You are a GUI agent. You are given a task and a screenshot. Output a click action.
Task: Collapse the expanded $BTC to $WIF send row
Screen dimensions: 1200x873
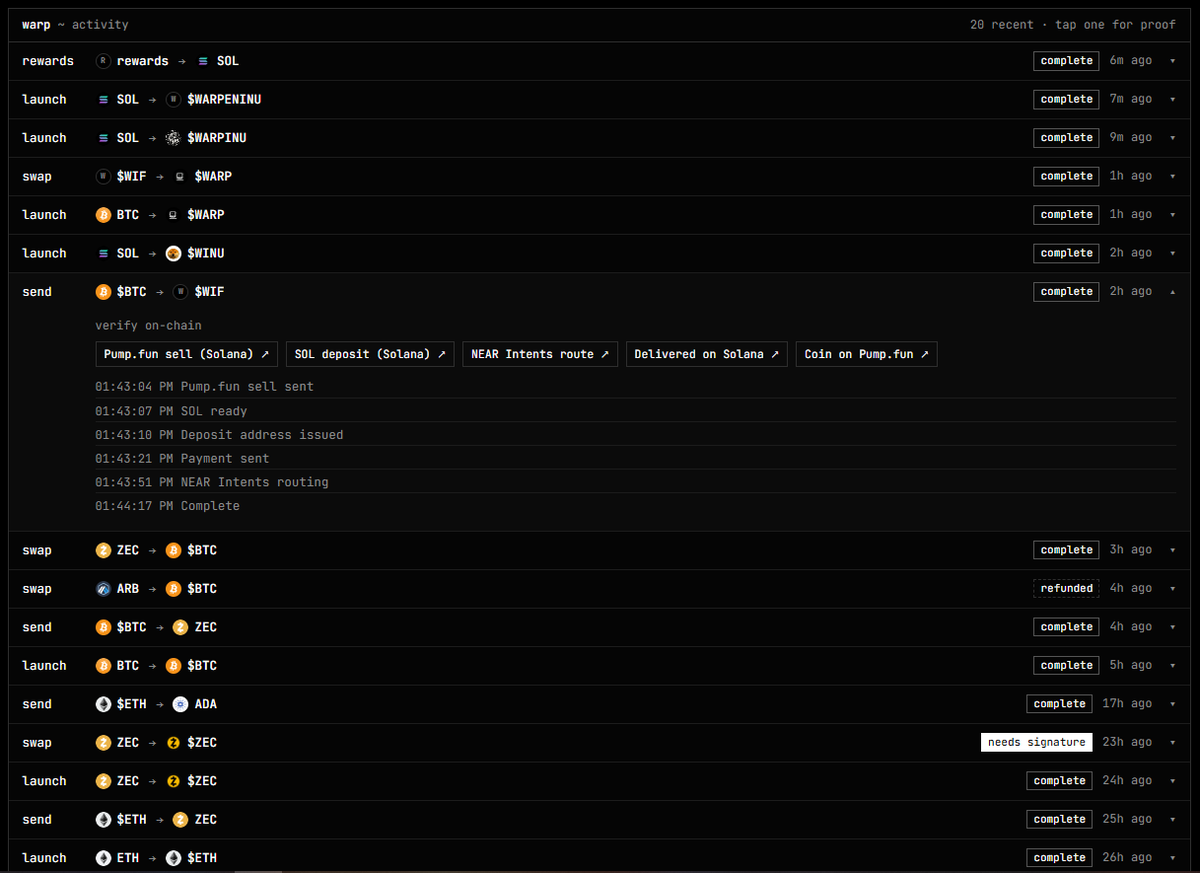pos(1173,292)
